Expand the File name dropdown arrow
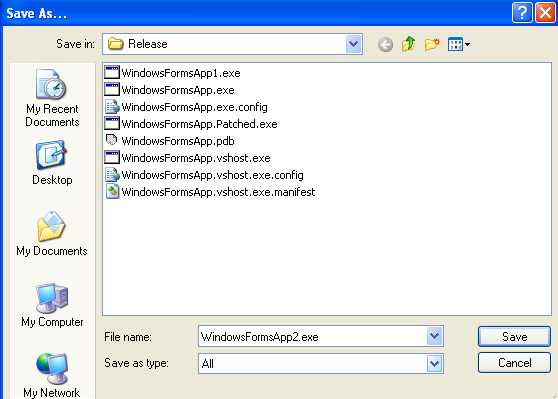This screenshot has width=558, height=399. (x=435, y=336)
